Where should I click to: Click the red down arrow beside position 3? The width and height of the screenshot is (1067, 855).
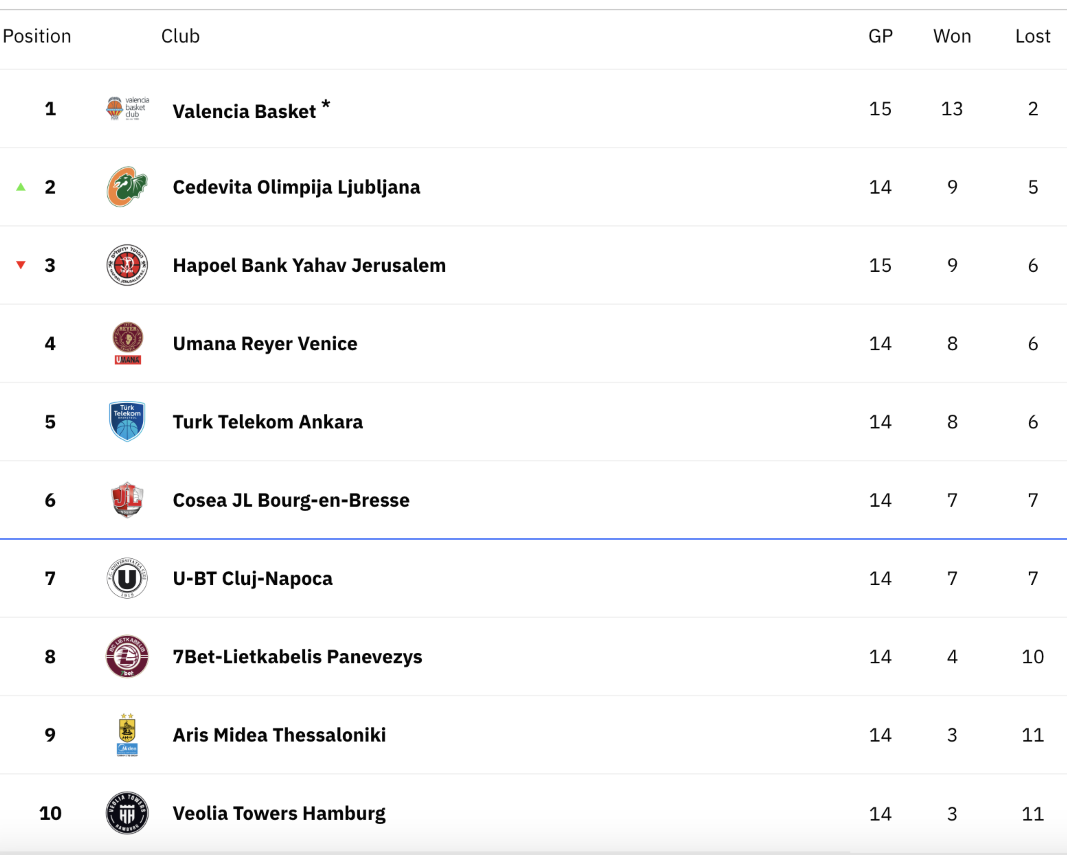(21, 265)
